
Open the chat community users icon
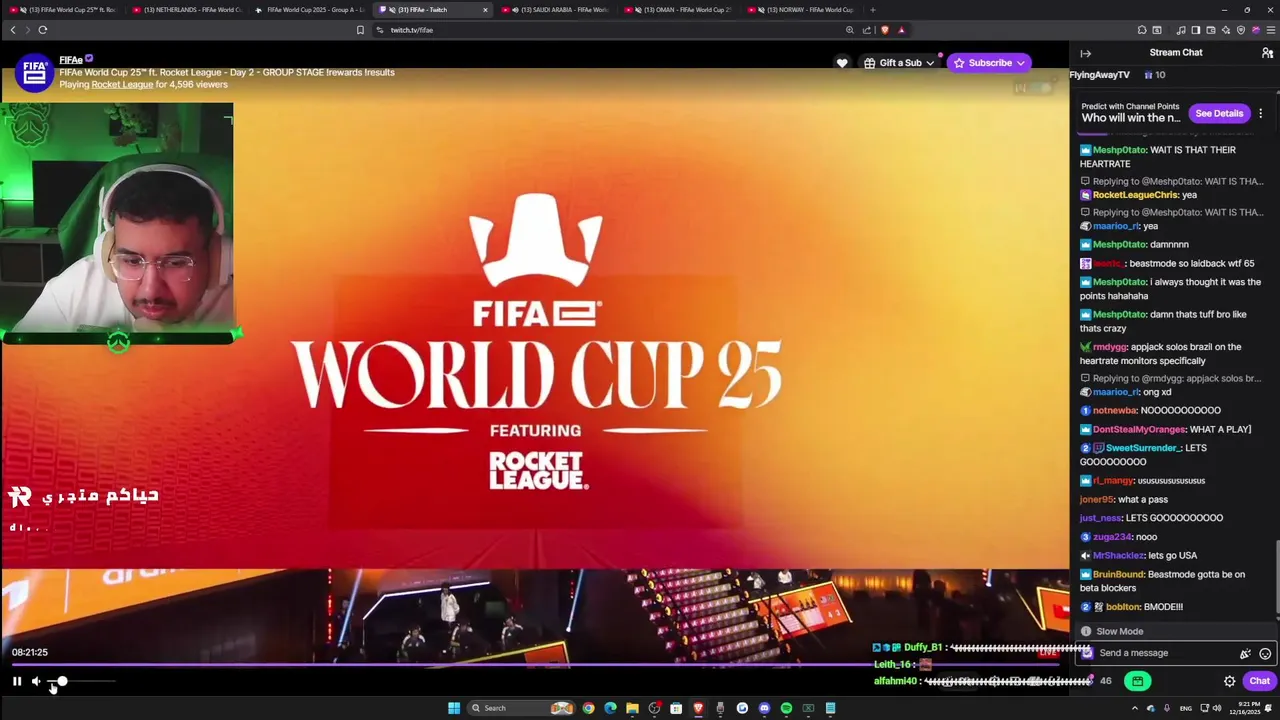coord(1267,53)
